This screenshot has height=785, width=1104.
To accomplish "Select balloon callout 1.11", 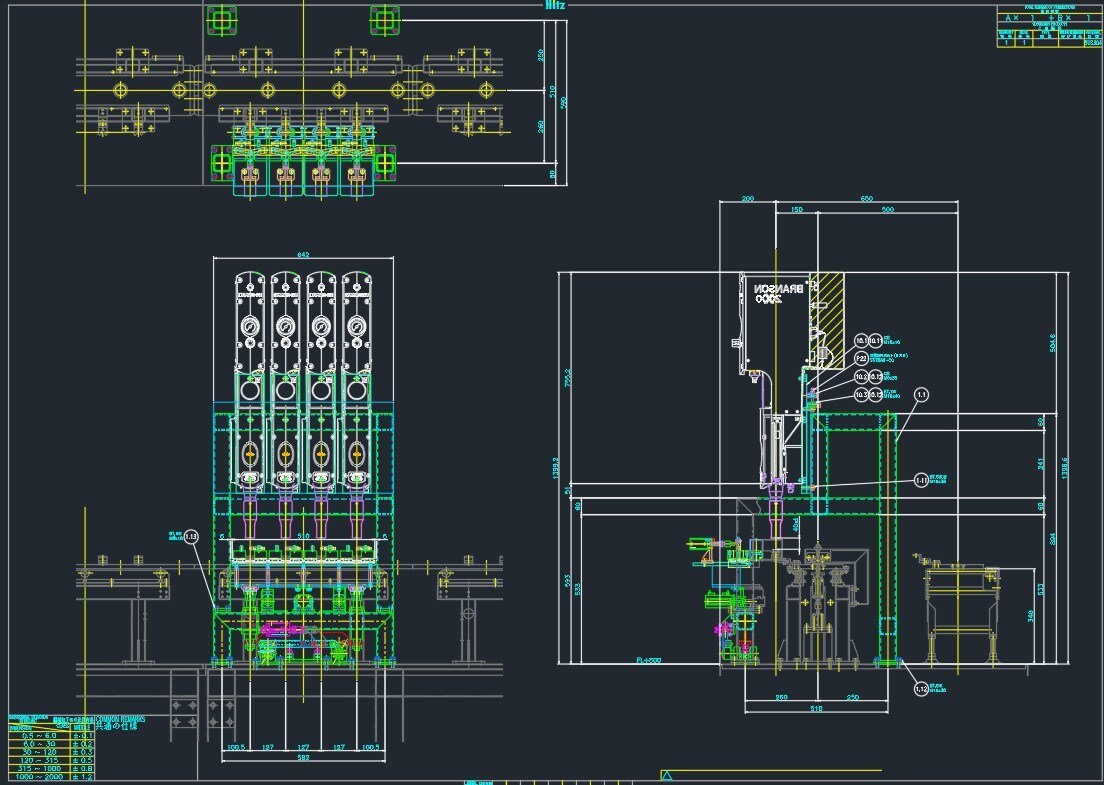I will click(921, 480).
